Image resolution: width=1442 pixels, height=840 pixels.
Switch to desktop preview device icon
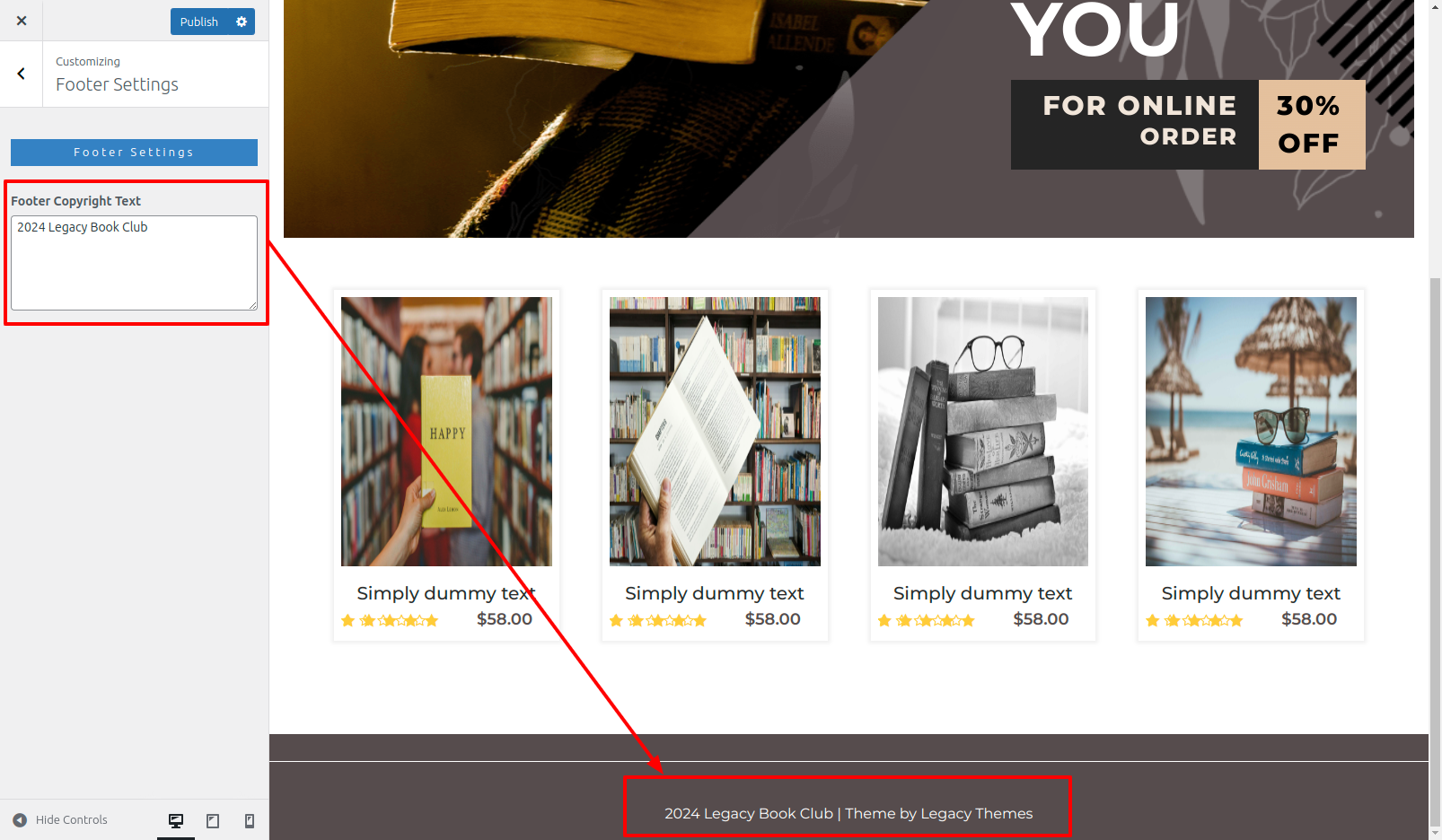click(176, 820)
